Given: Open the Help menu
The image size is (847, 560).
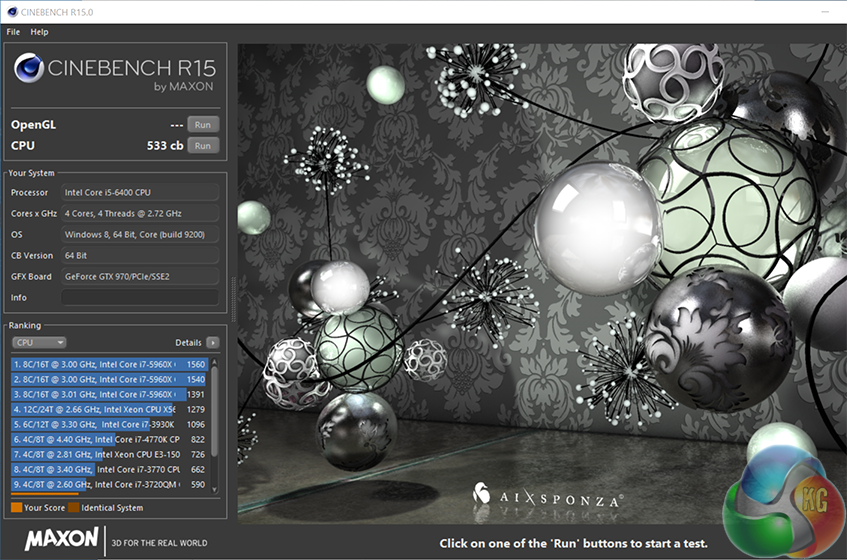Looking at the screenshot, I should tap(39, 32).
